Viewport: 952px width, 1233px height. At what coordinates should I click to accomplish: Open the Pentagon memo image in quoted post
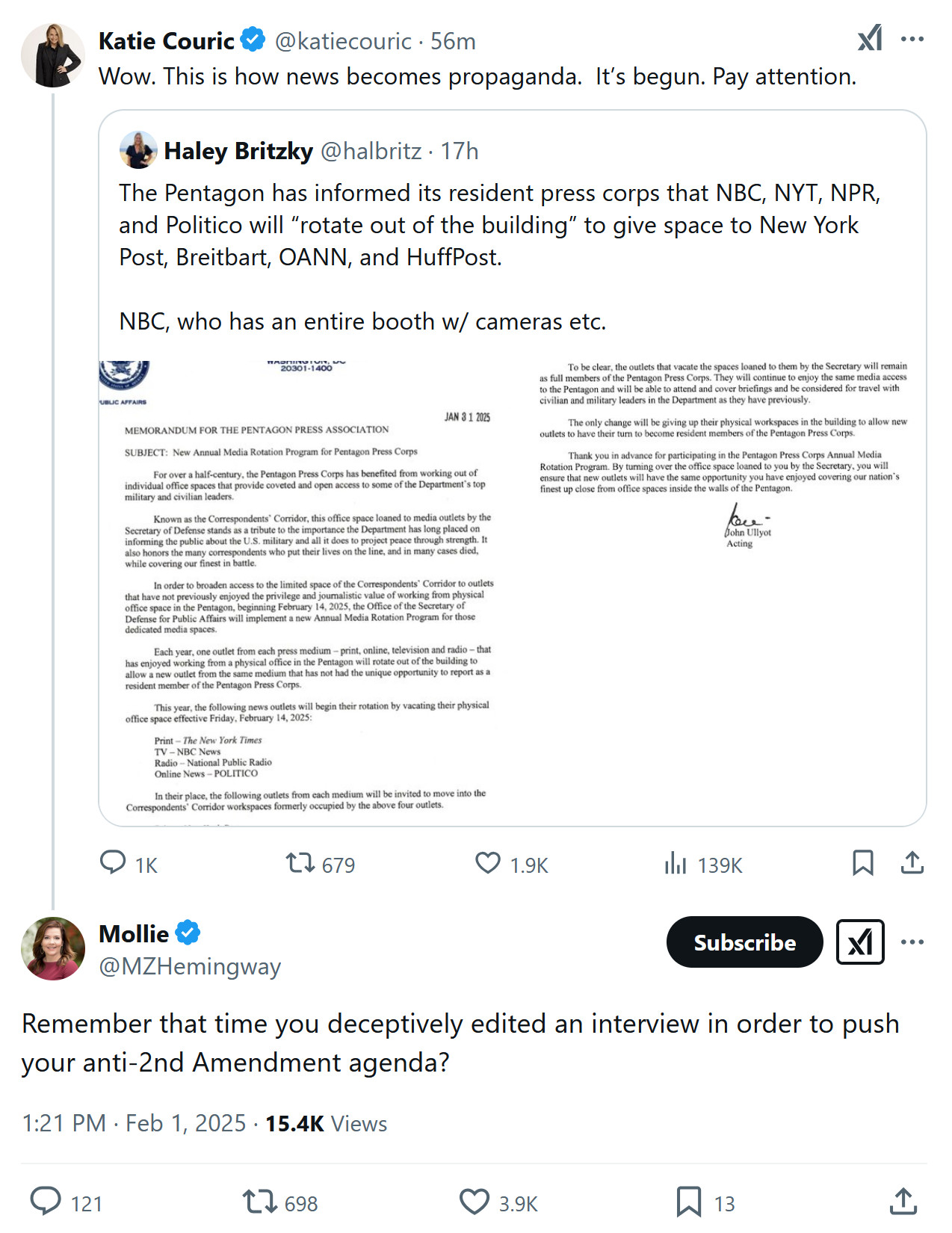[x=512, y=587]
